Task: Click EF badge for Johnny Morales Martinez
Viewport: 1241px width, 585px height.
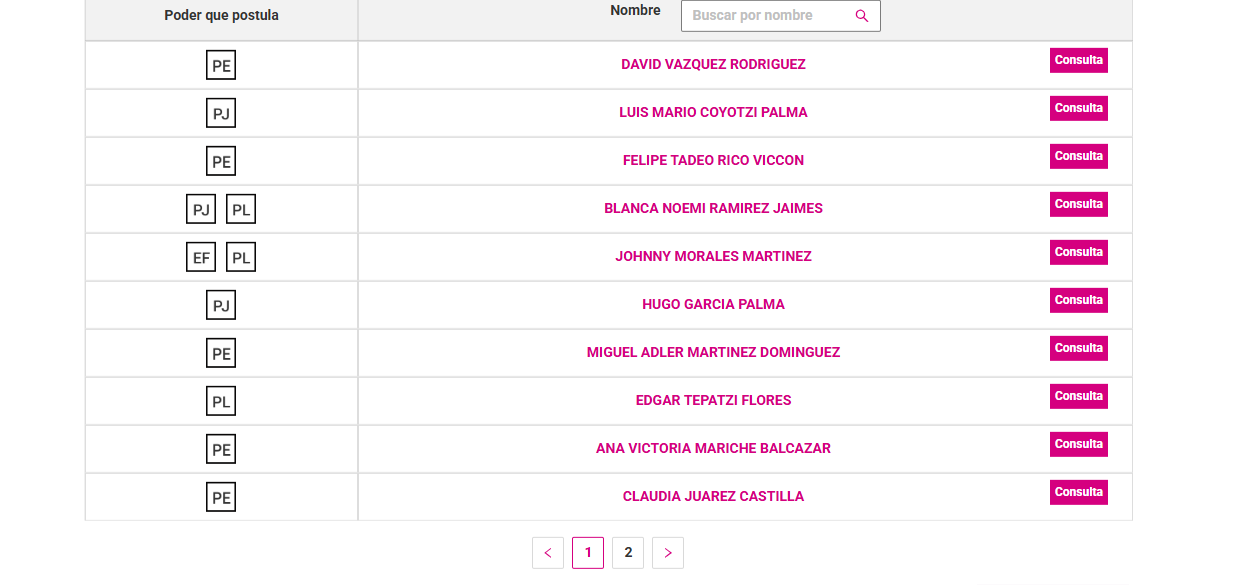Action: tap(201, 257)
